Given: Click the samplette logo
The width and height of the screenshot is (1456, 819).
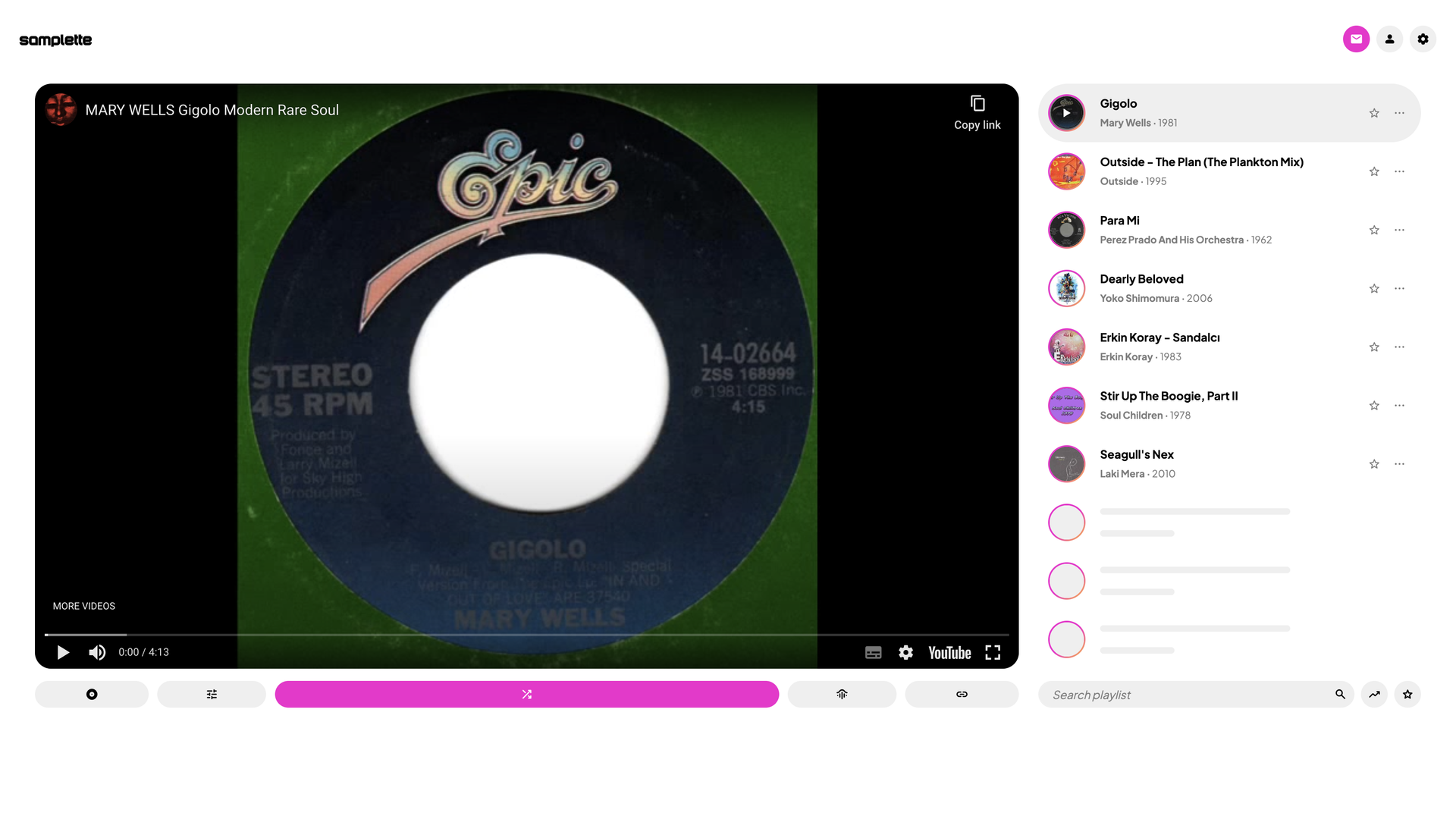Looking at the screenshot, I should pyautogui.click(x=55, y=40).
